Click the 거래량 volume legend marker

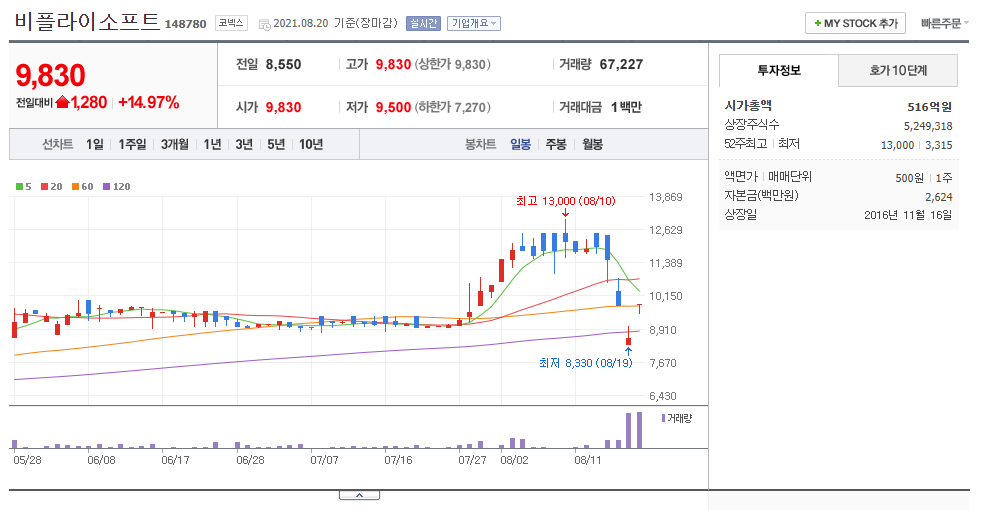(x=677, y=418)
